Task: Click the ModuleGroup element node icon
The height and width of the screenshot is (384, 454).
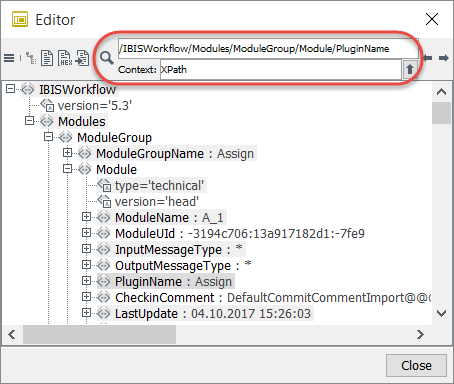Action: pos(65,137)
